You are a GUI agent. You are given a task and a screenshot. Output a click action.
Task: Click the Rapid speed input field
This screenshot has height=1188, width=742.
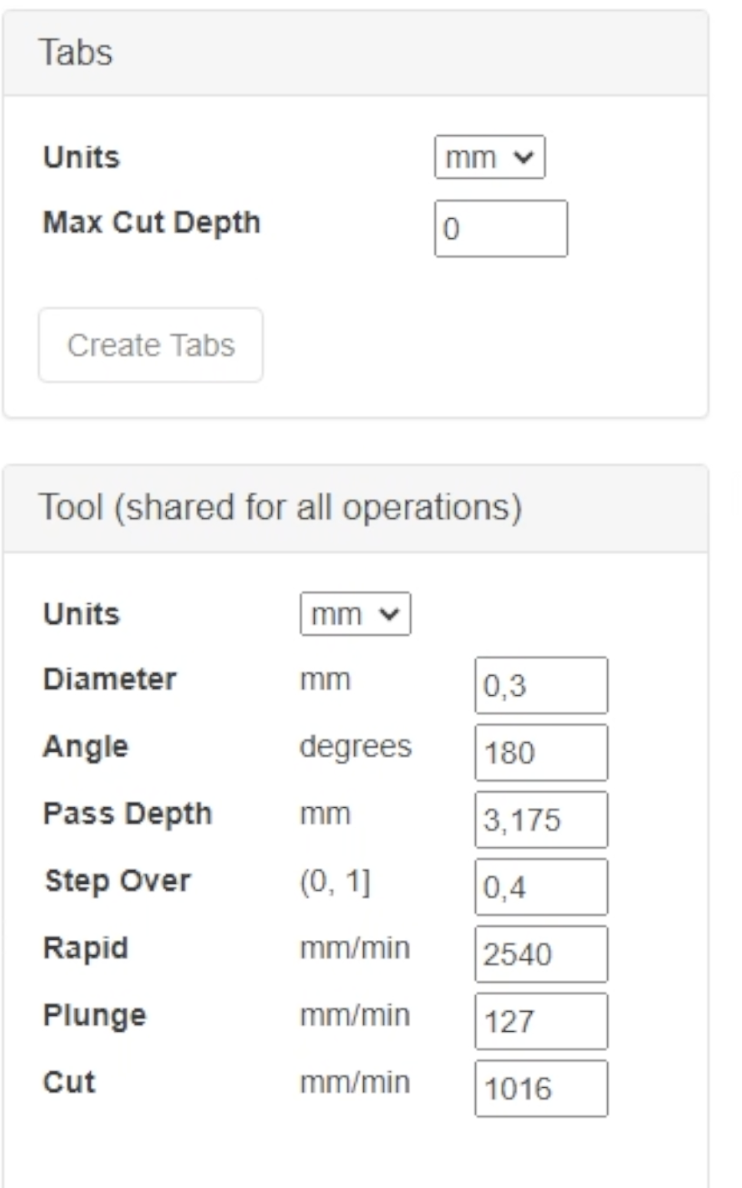(x=541, y=954)
